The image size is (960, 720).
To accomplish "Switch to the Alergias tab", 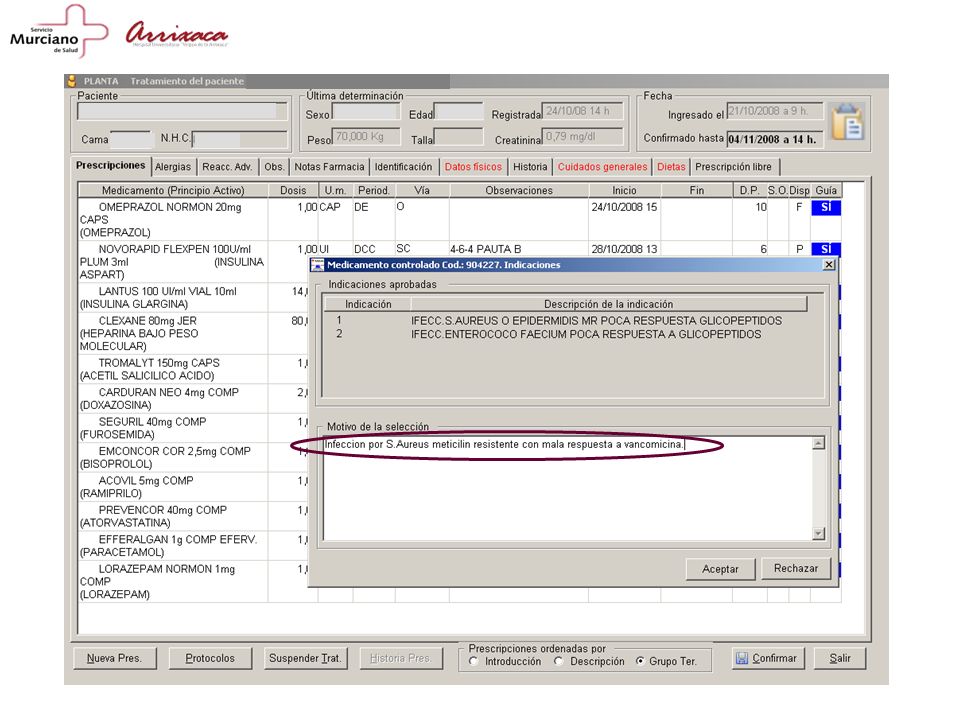I will pos(173,167).
